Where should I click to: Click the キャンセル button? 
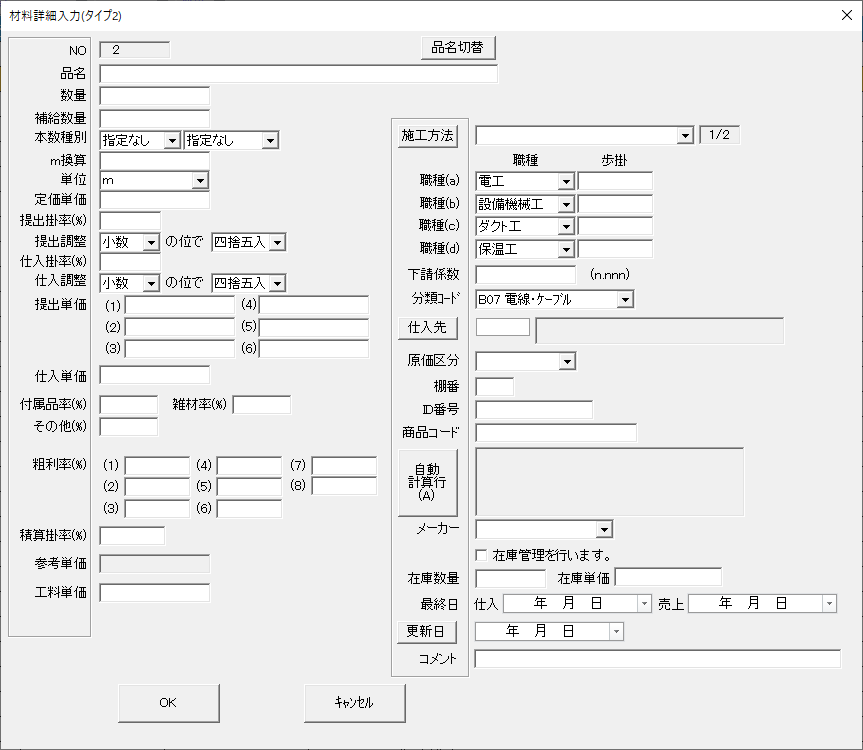coord(354,703)
